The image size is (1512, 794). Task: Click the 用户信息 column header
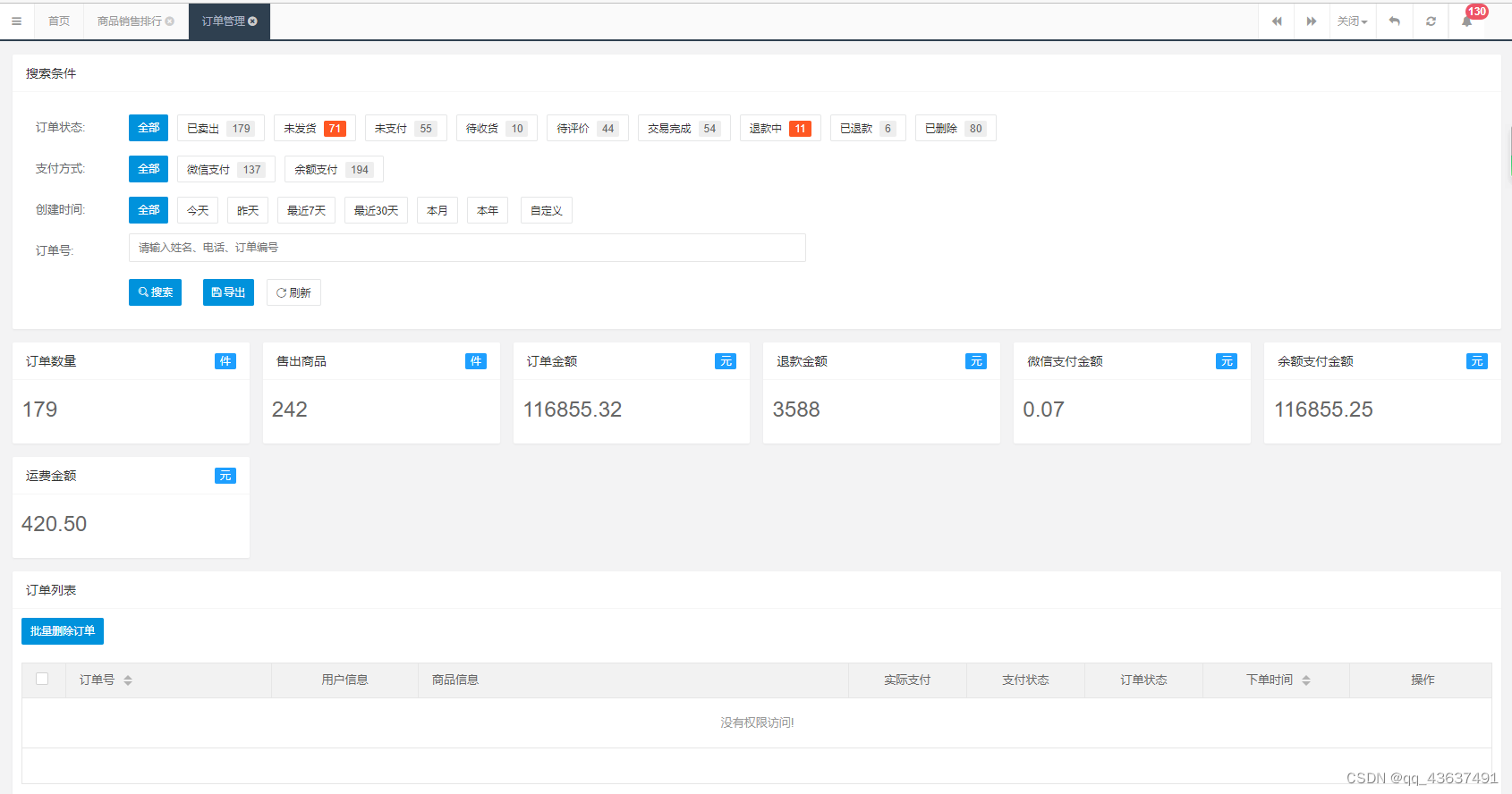pos(345,680)
